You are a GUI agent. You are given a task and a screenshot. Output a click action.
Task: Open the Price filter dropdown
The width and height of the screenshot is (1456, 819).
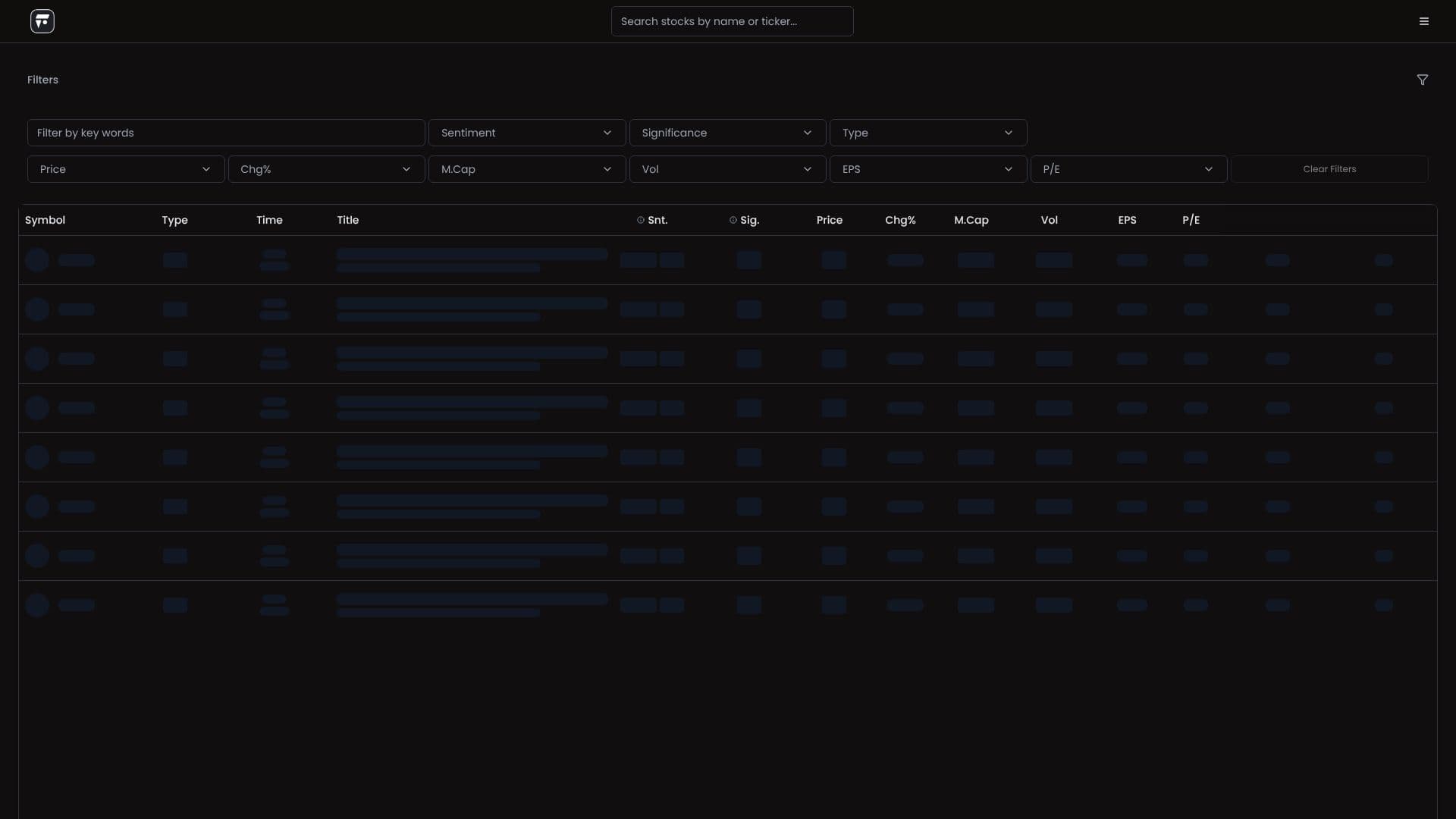coord(126,169)
